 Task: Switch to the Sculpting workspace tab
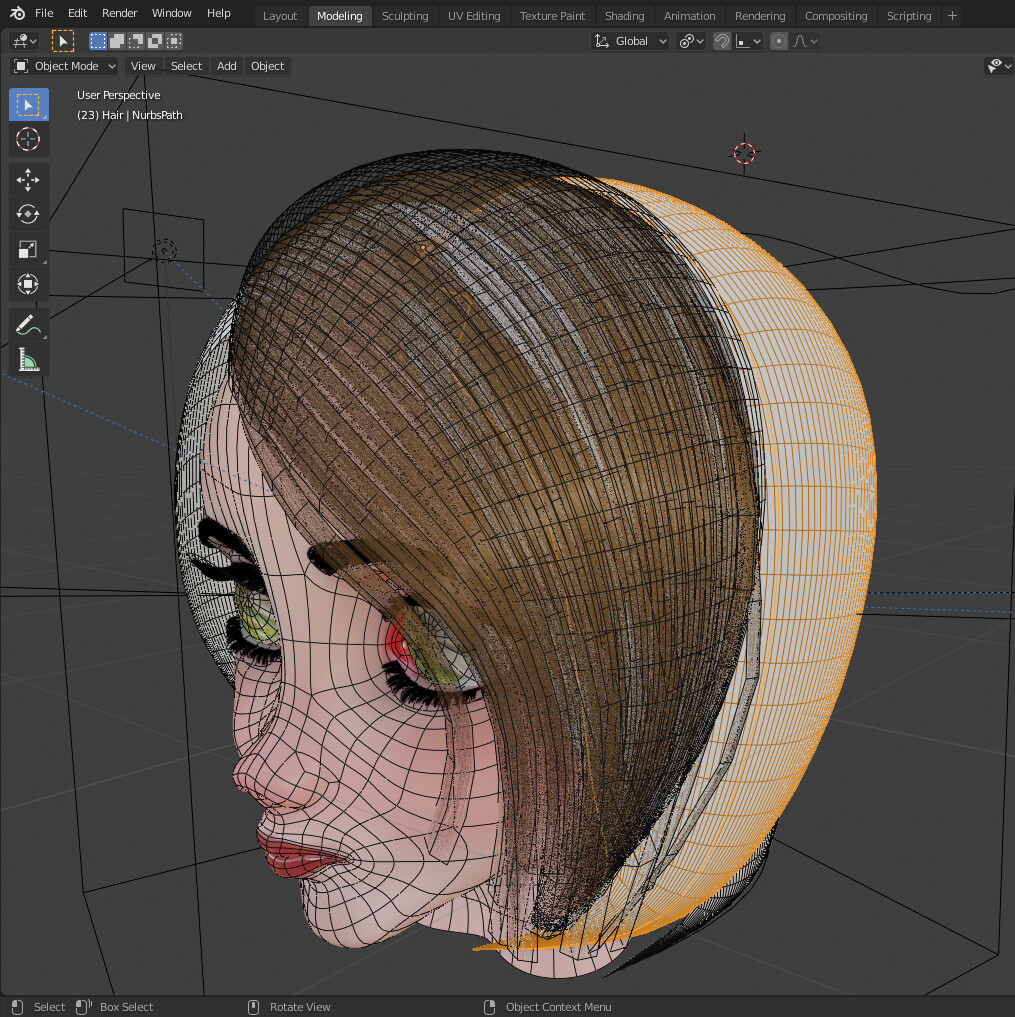[405, 16]
